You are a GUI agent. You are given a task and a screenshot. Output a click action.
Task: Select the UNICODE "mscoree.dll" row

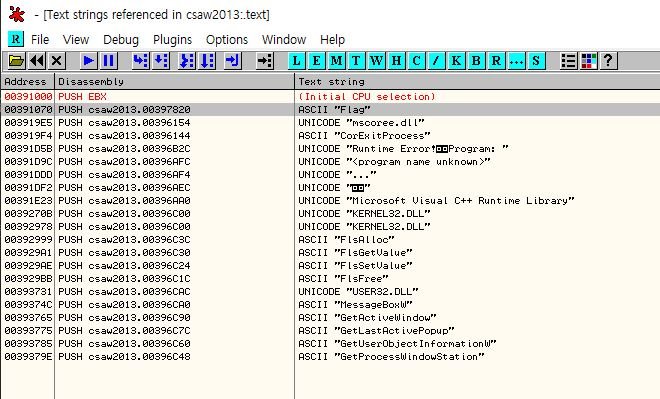[330, 122]
